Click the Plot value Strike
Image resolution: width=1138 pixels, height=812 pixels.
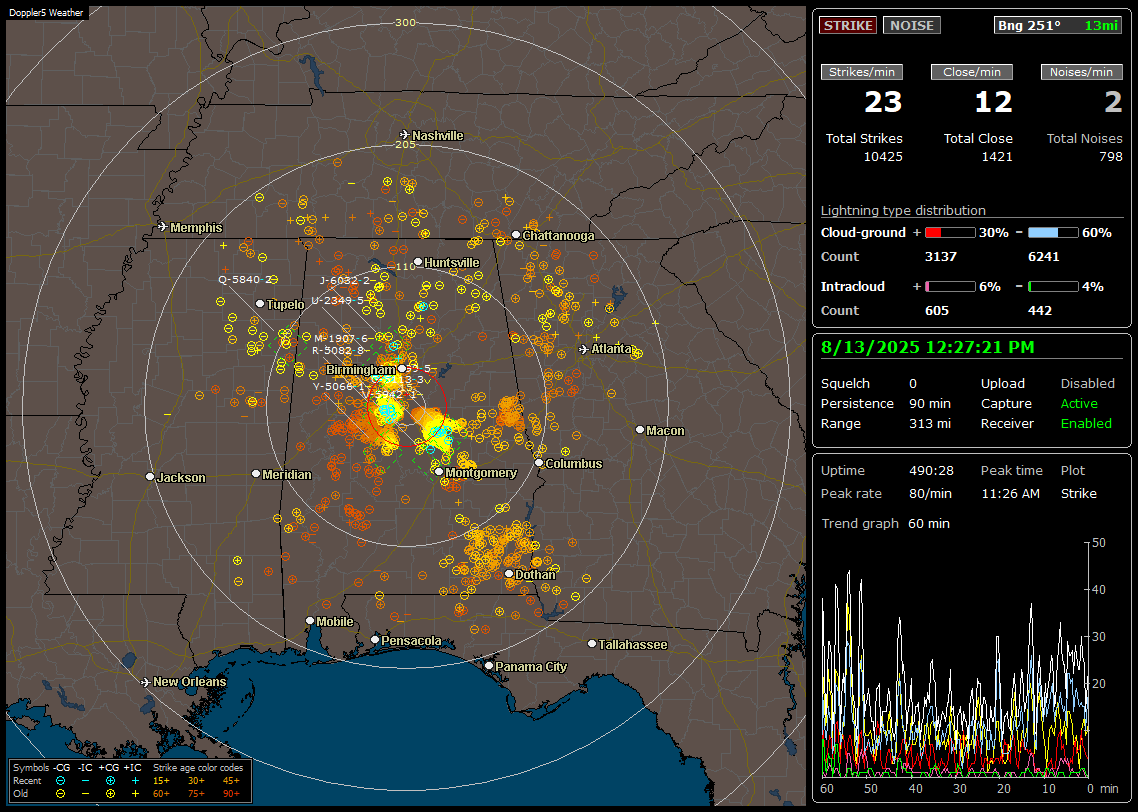(1078, 493)
